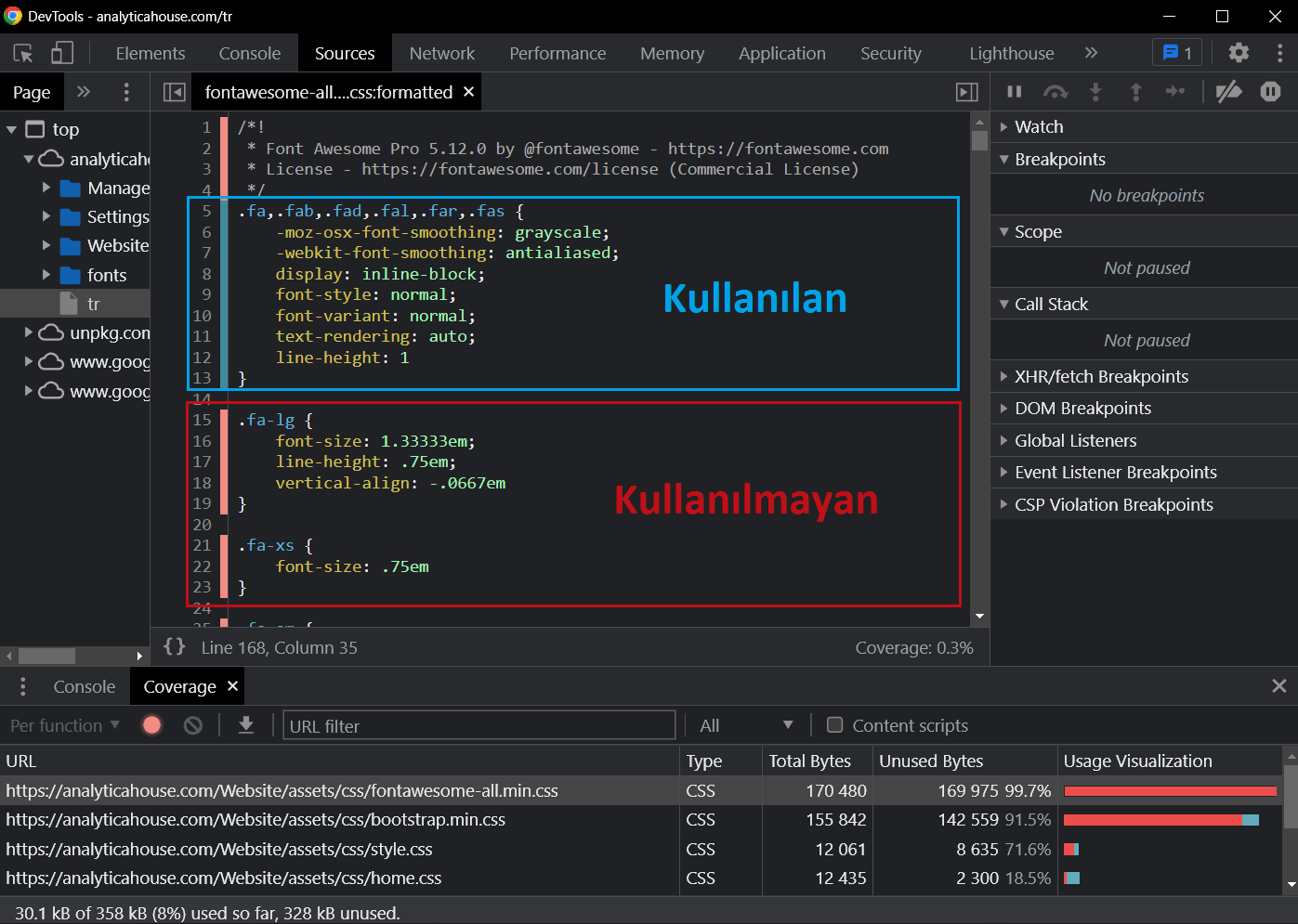1298x924 pixels.
Task: Click into the URL filter field
Action: pos(479,725)
